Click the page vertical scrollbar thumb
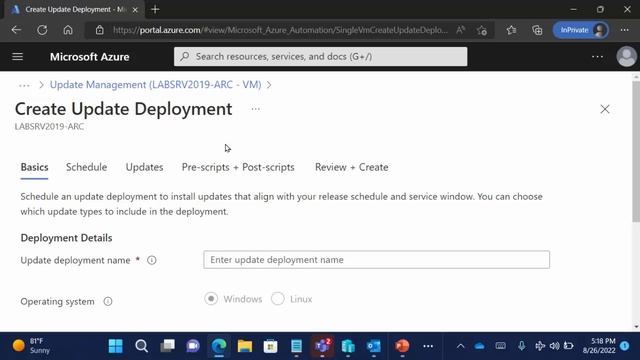This screenshot has height=360, width=640. pos(636,151)
